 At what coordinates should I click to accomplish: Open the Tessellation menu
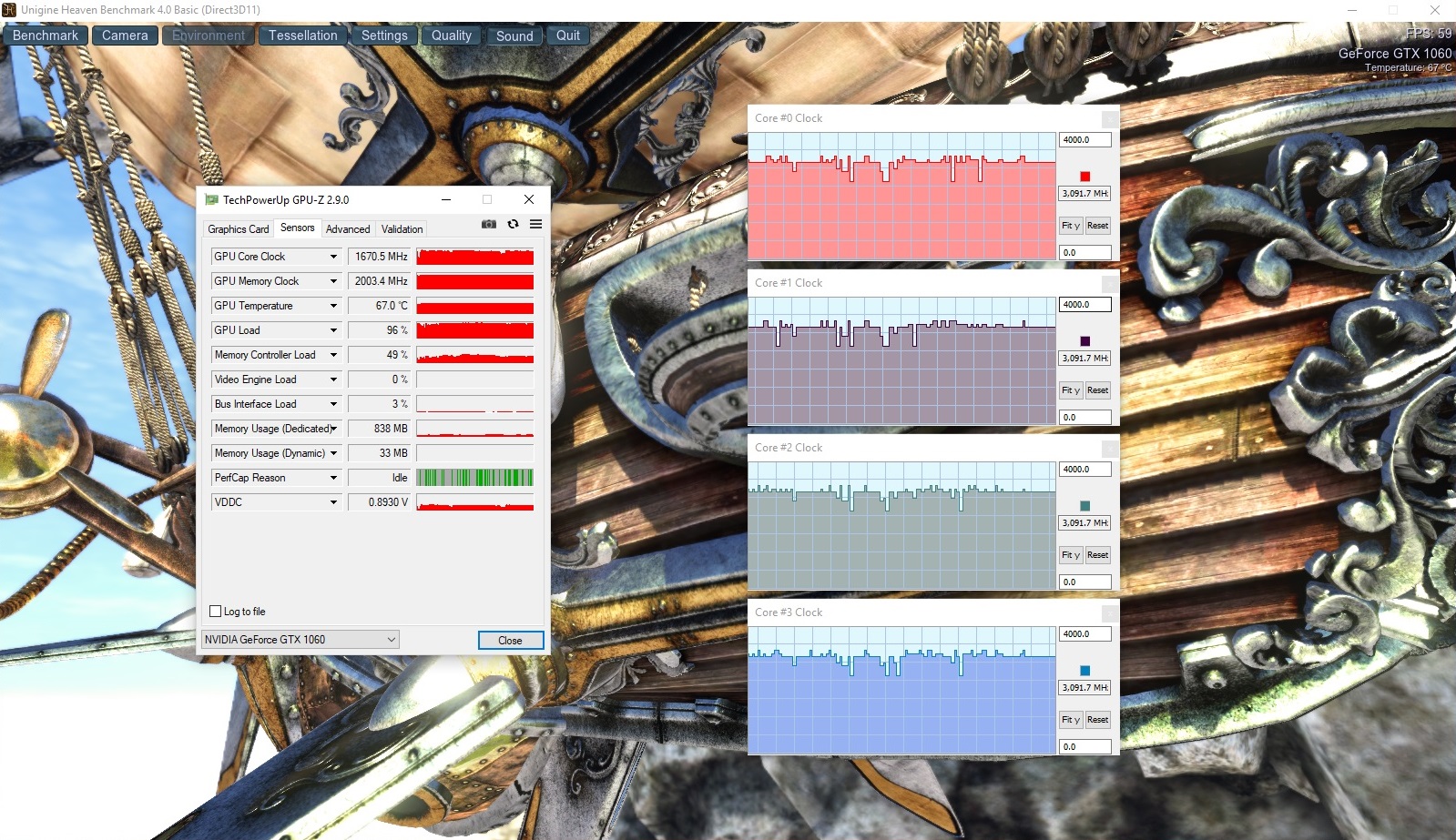[x=303, y=35]
